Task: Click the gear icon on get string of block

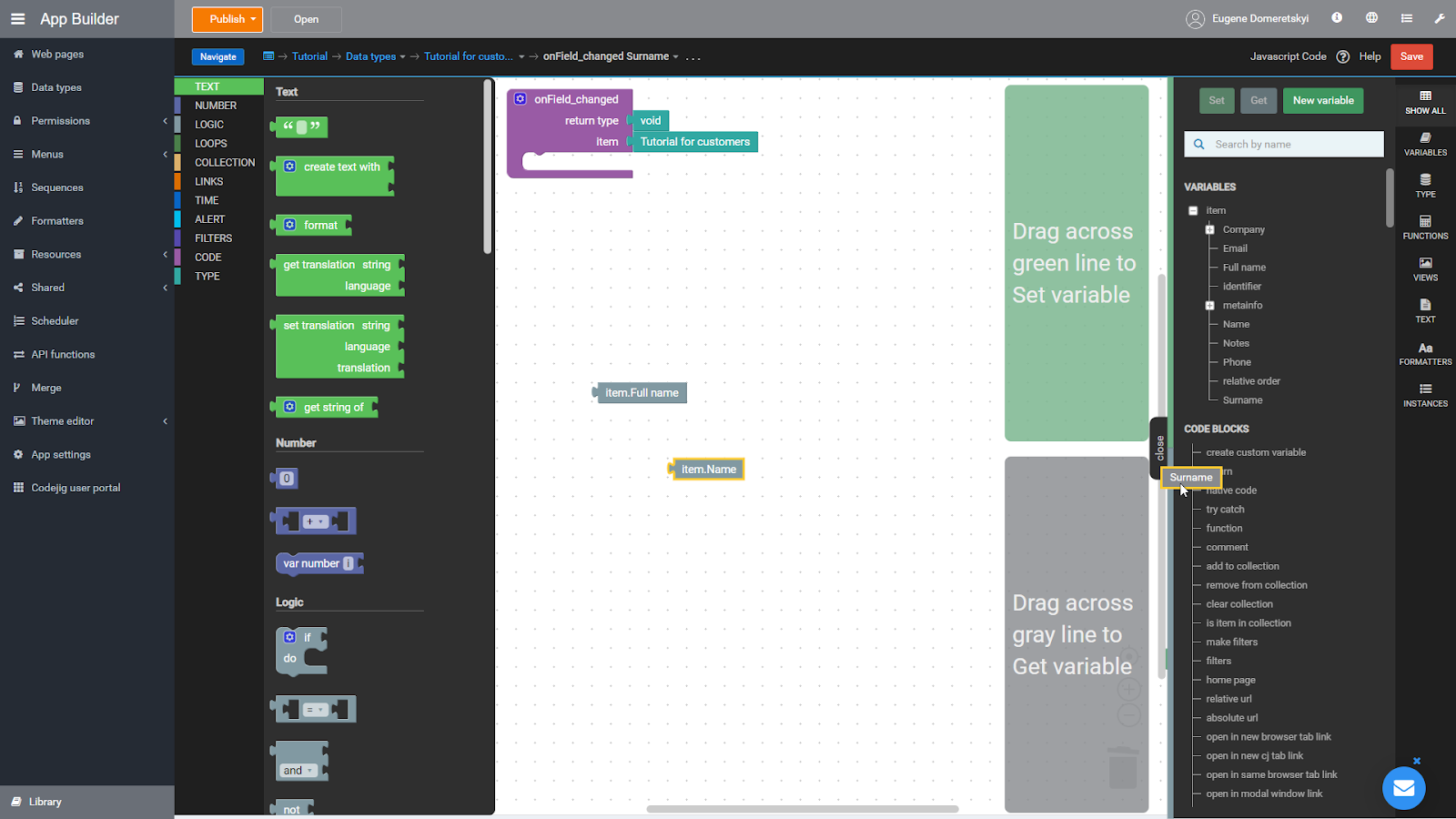Action: 289,407
